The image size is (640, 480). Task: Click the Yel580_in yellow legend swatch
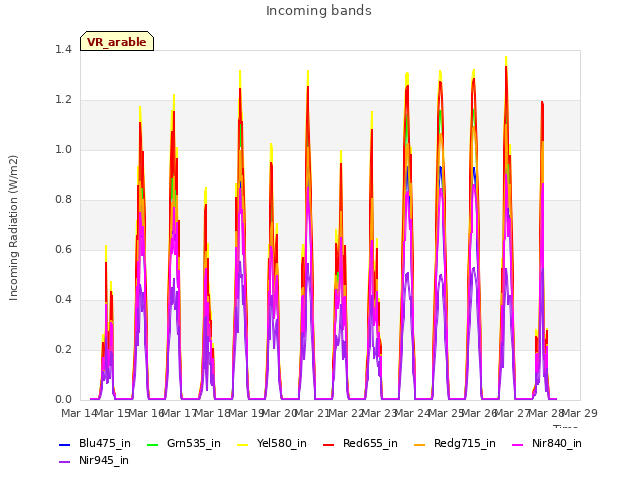click(x=242, y=444)
